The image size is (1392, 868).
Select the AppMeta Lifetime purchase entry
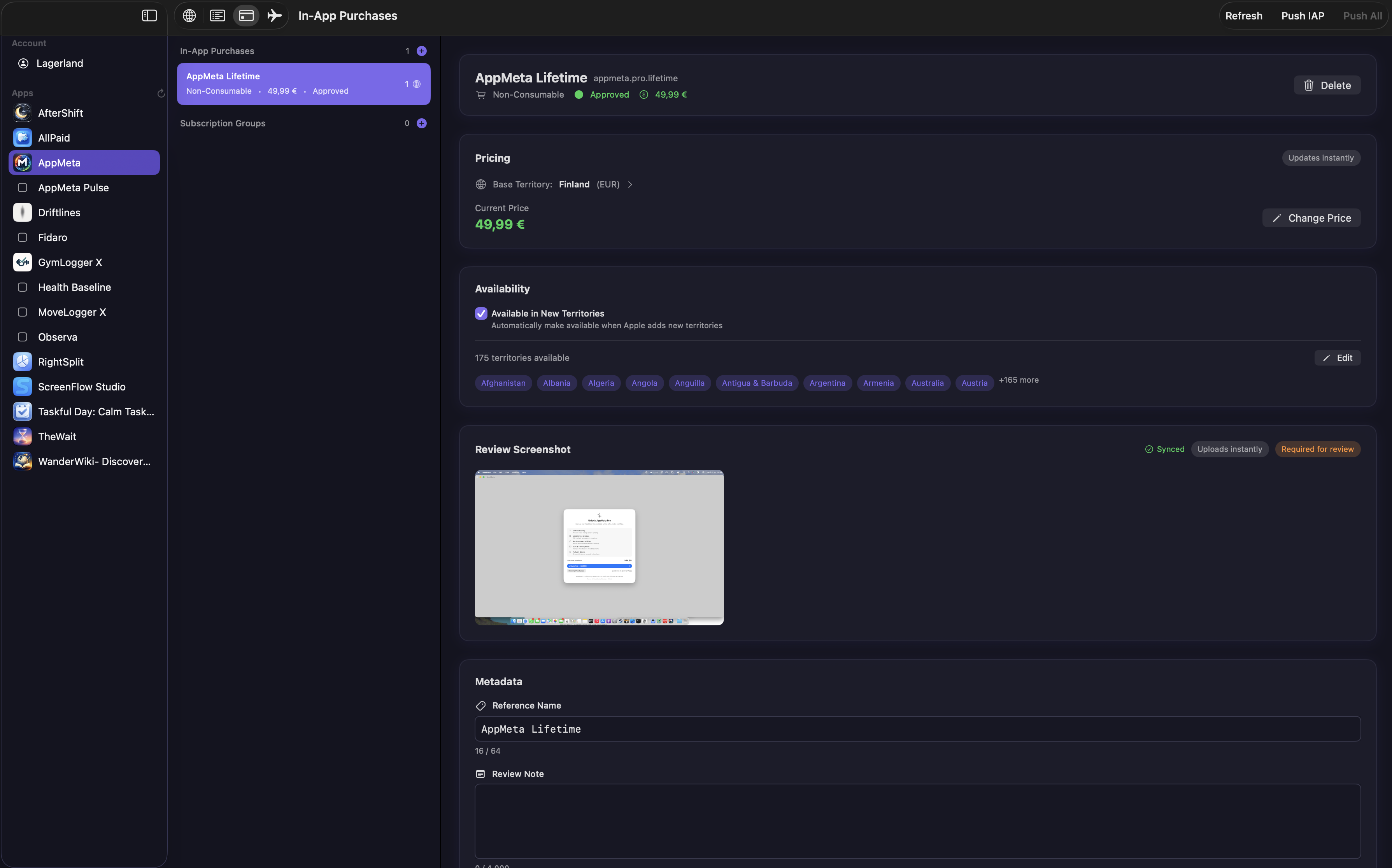point(303,83)
